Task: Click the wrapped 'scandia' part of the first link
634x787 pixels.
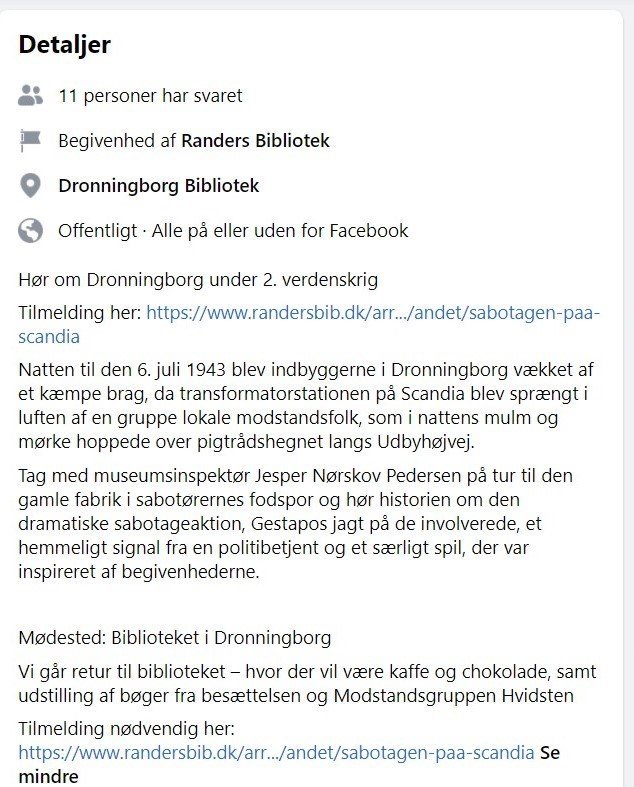Action: (49, 336)
